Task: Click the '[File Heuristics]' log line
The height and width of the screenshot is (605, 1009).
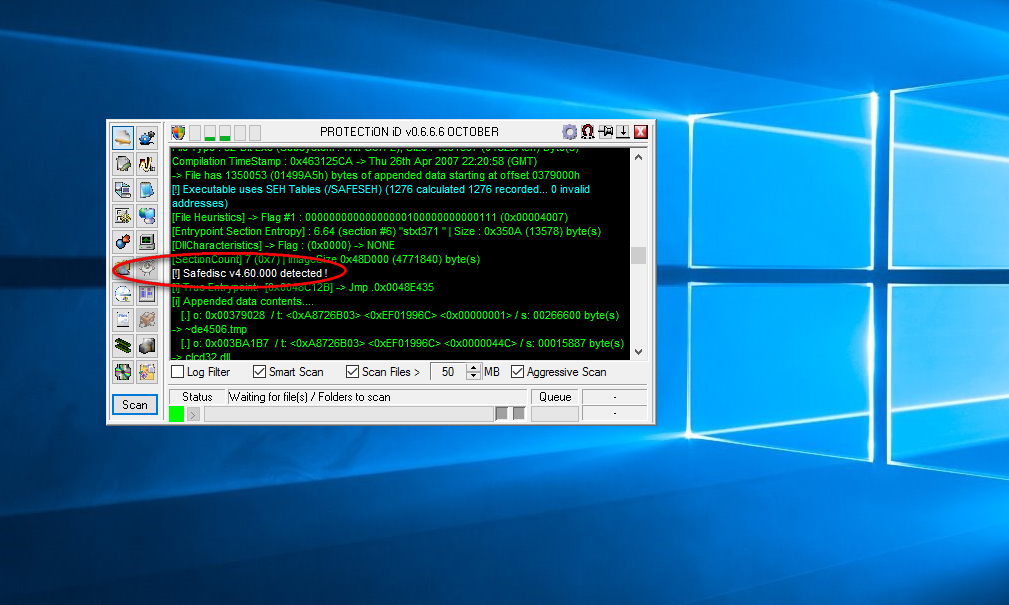Action: [370, 218]
